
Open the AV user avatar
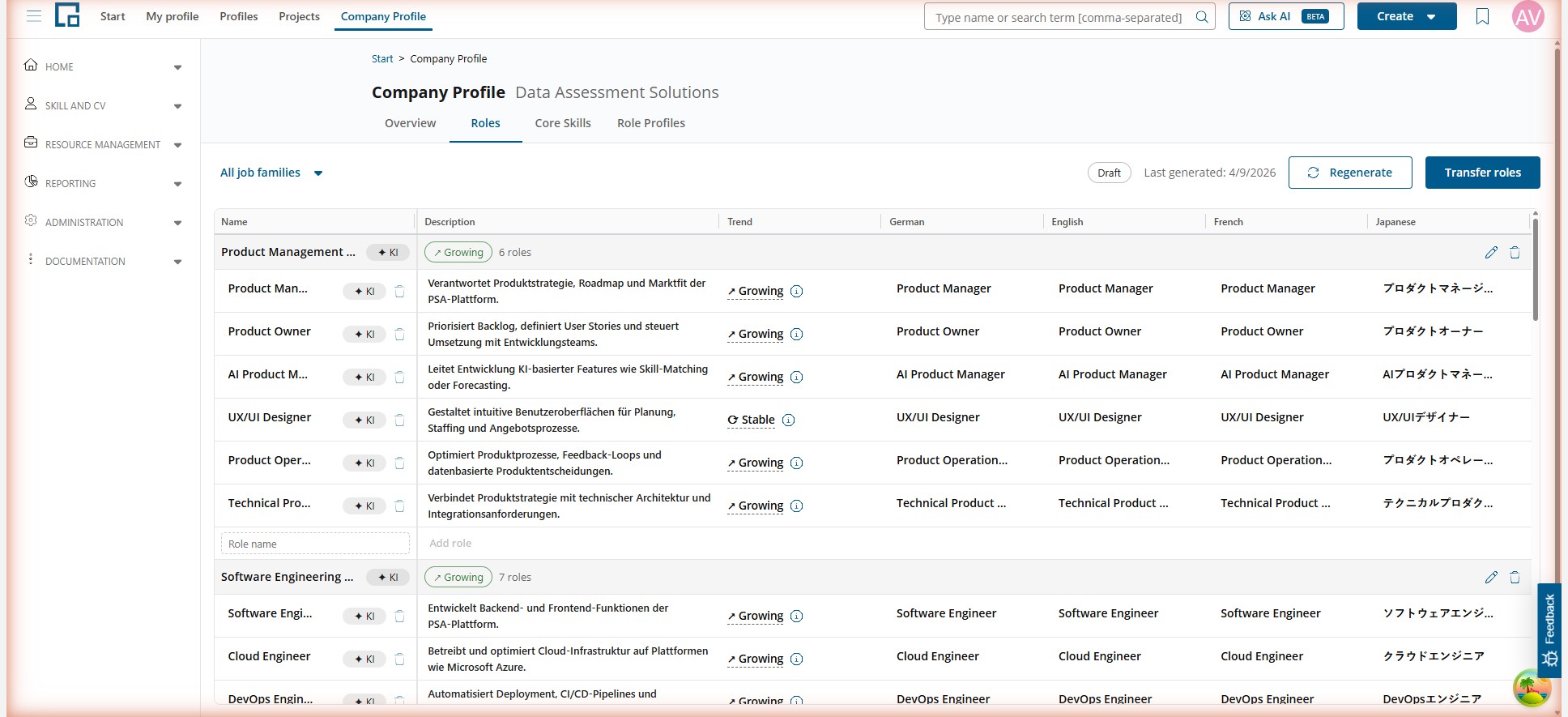[1528, 16]
